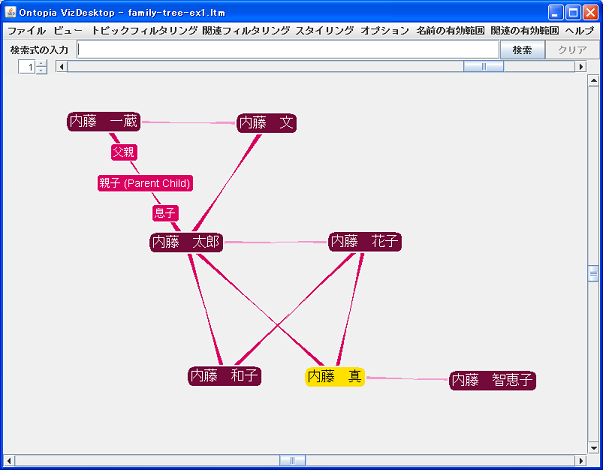Click the locality number field showing 1

(27, 67)
